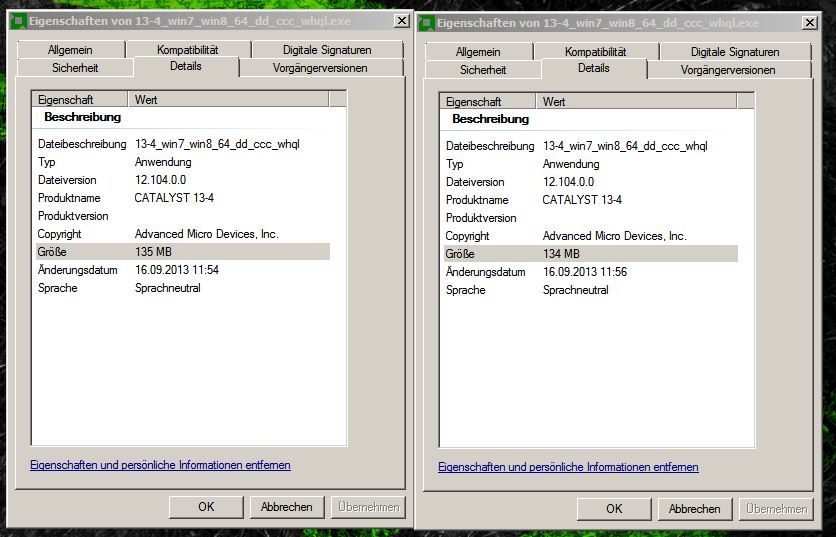Screen dimensions: 836x537
Task: Click Wert column header in right window
Action: (636, 102)
